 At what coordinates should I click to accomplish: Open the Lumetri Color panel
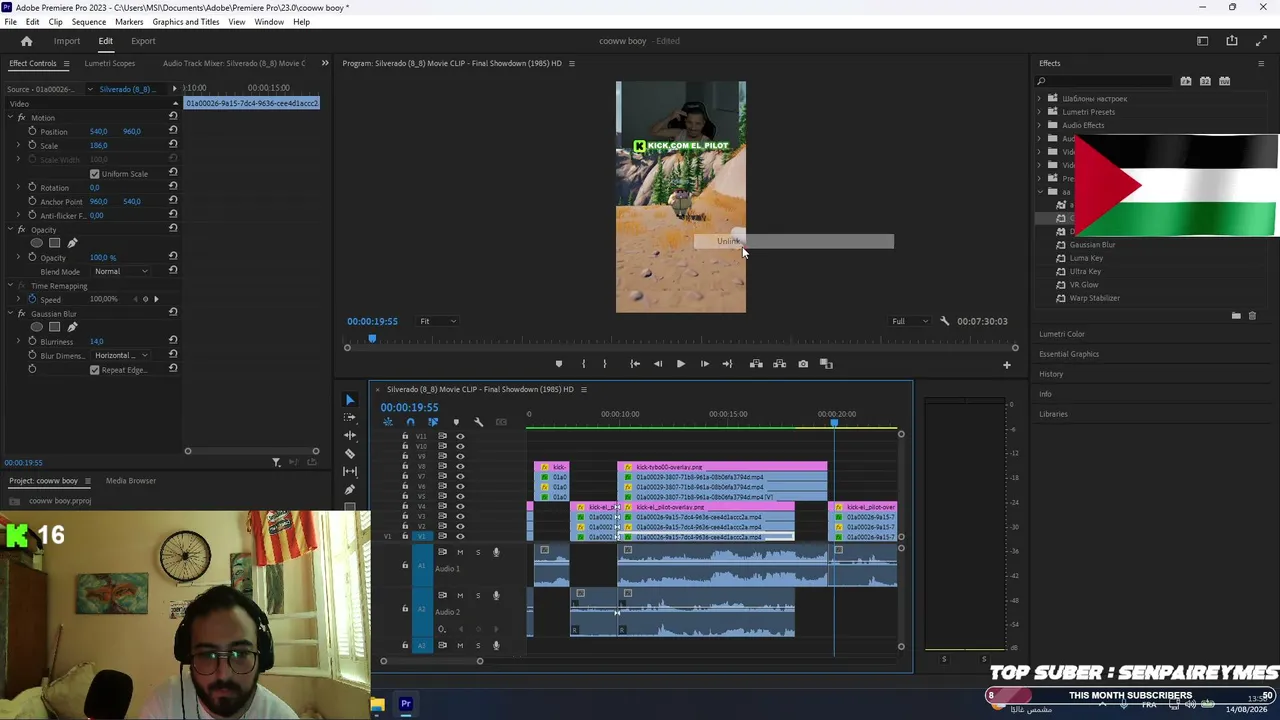pos(1062,334)
